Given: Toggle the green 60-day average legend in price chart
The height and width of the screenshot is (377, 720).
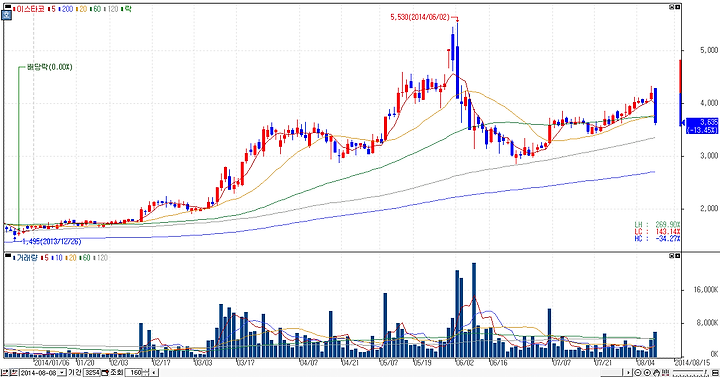Looking at the screenshot, I should (x=96, y=8).
